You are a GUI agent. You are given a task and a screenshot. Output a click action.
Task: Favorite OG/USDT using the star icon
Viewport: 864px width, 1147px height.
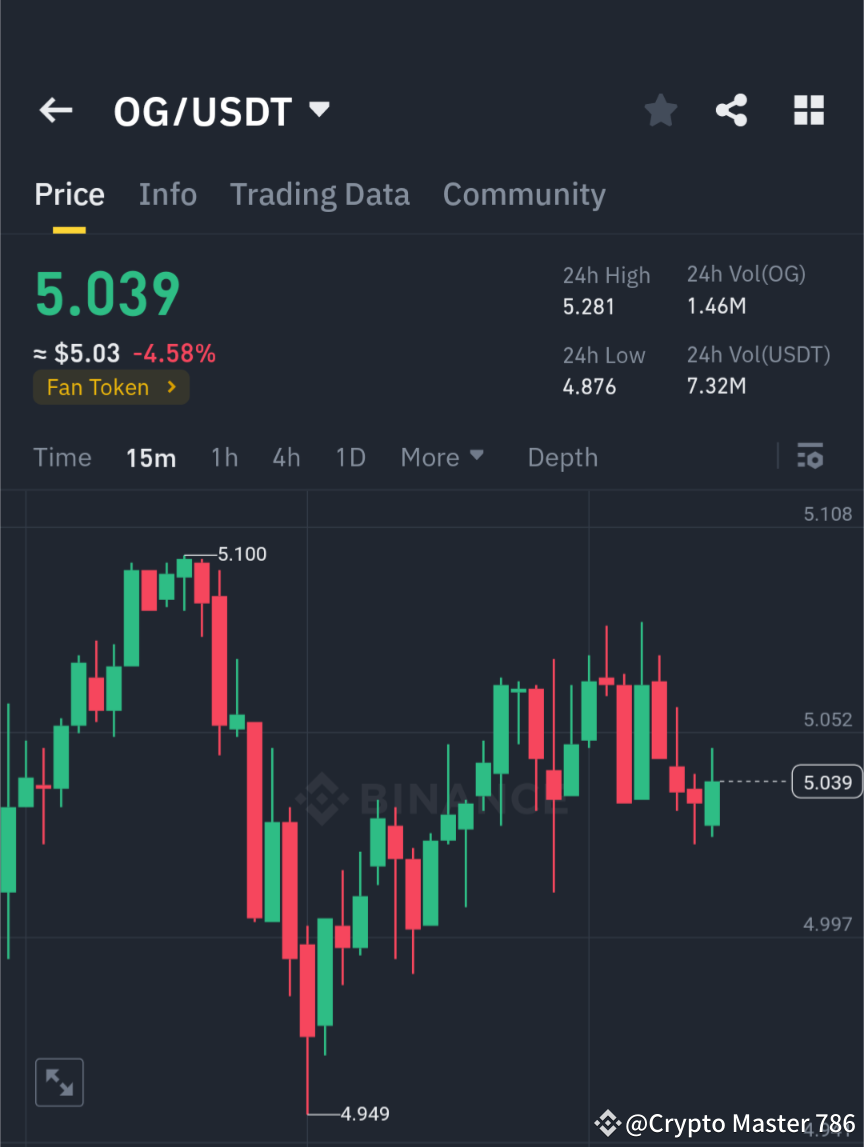pos(660,110)
